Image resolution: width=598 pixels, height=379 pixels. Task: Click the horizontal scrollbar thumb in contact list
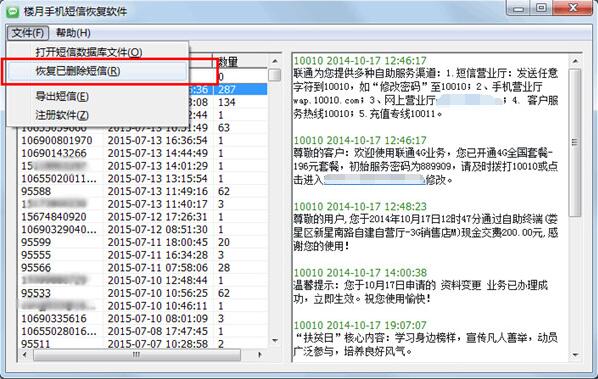(x=137, y=355)
